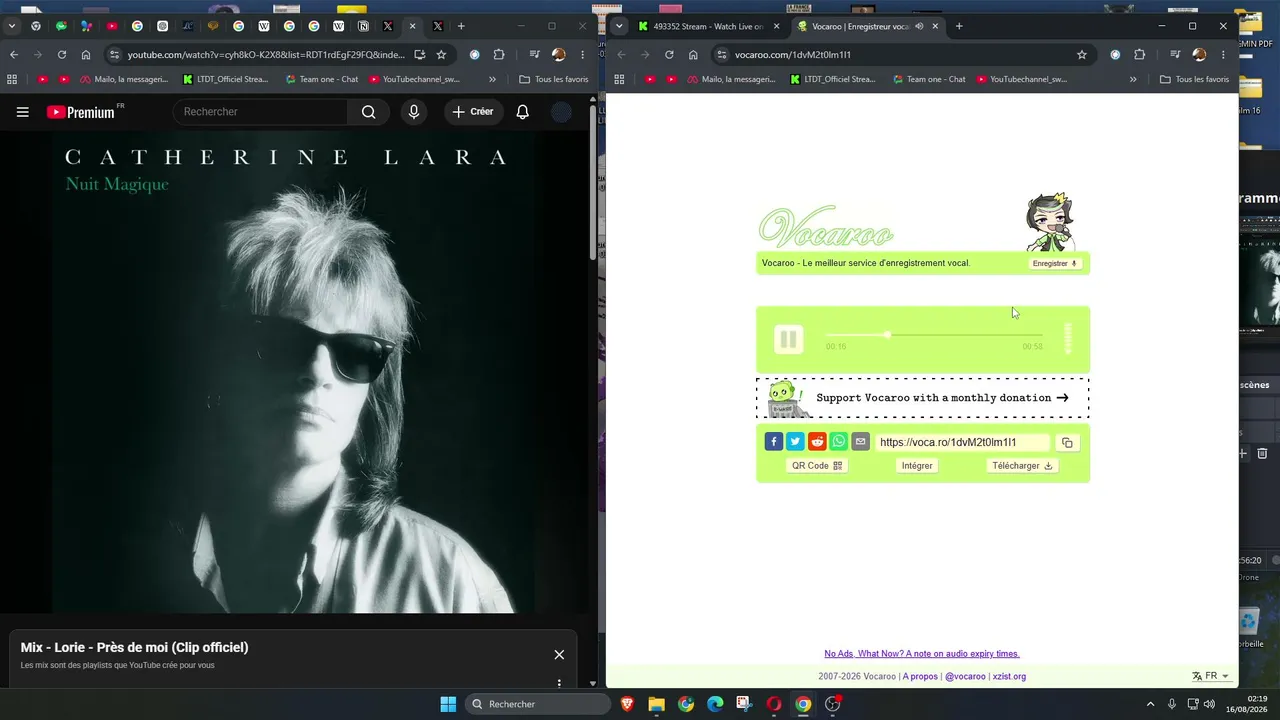Switch to the 493352 Stream tab
Viewport: 1280px width, 720px height.
point(707,26)
